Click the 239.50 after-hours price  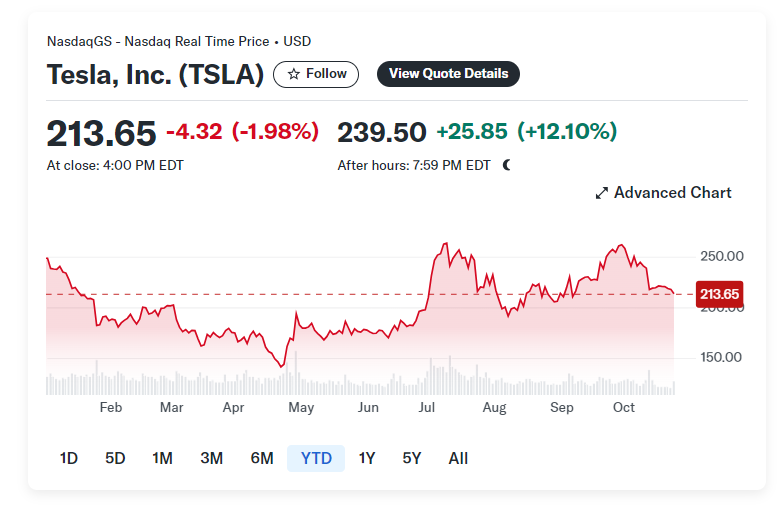point(382,133)
